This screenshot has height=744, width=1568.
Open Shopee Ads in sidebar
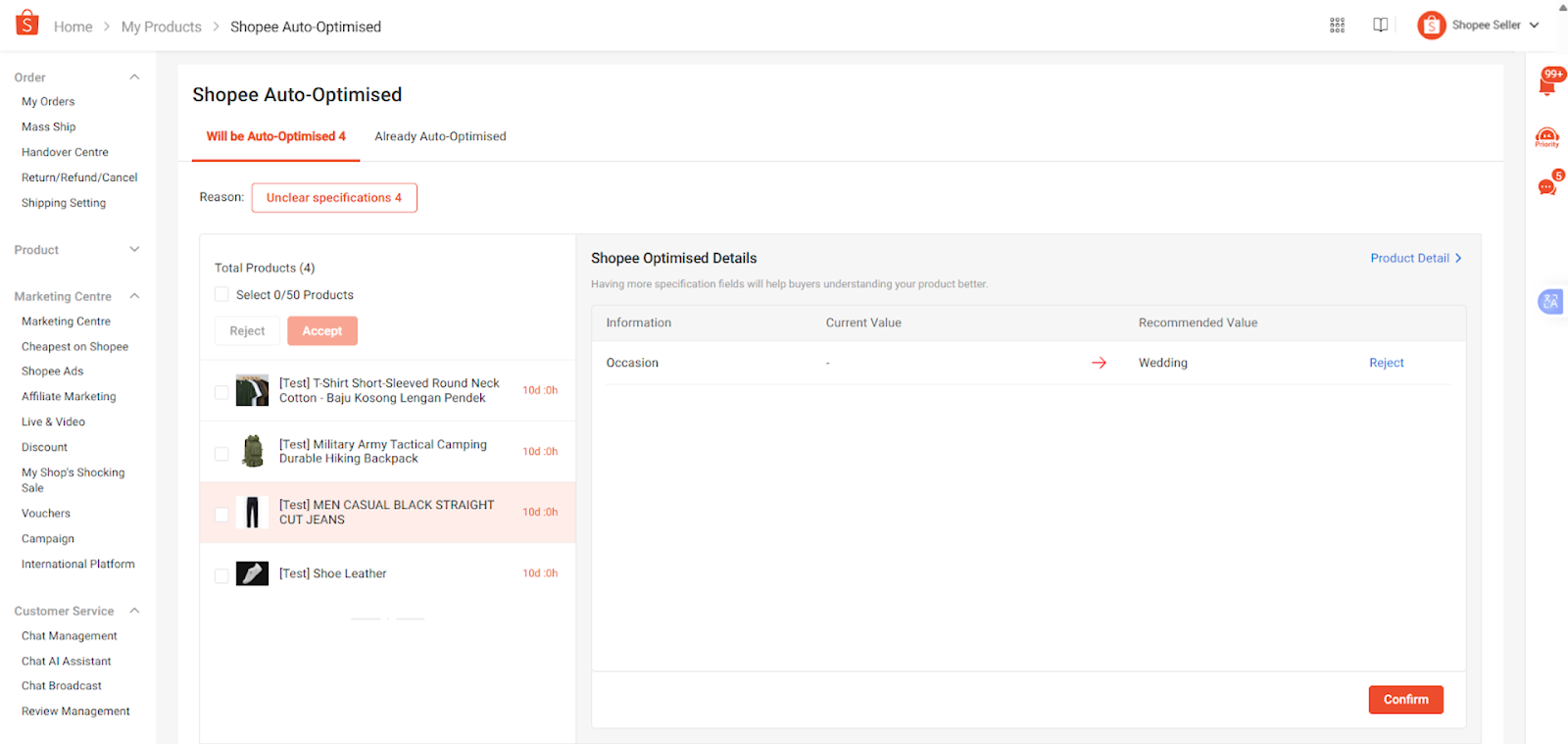tap(53, 371)
